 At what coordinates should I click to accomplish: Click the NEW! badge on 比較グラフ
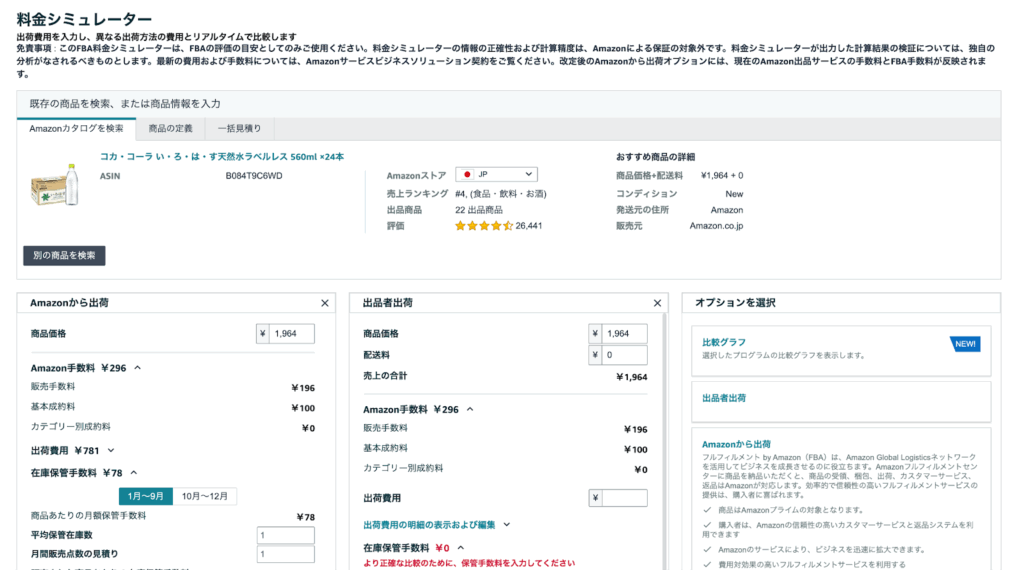click(x=965, y=344)
